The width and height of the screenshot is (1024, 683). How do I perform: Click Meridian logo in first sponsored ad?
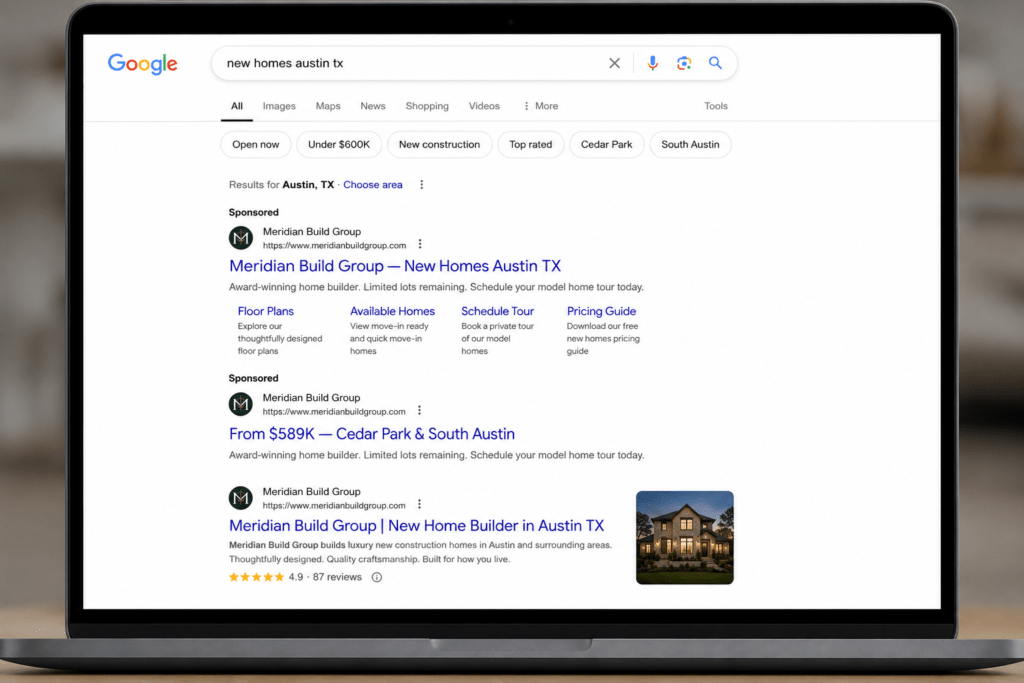tap(241, 238)
